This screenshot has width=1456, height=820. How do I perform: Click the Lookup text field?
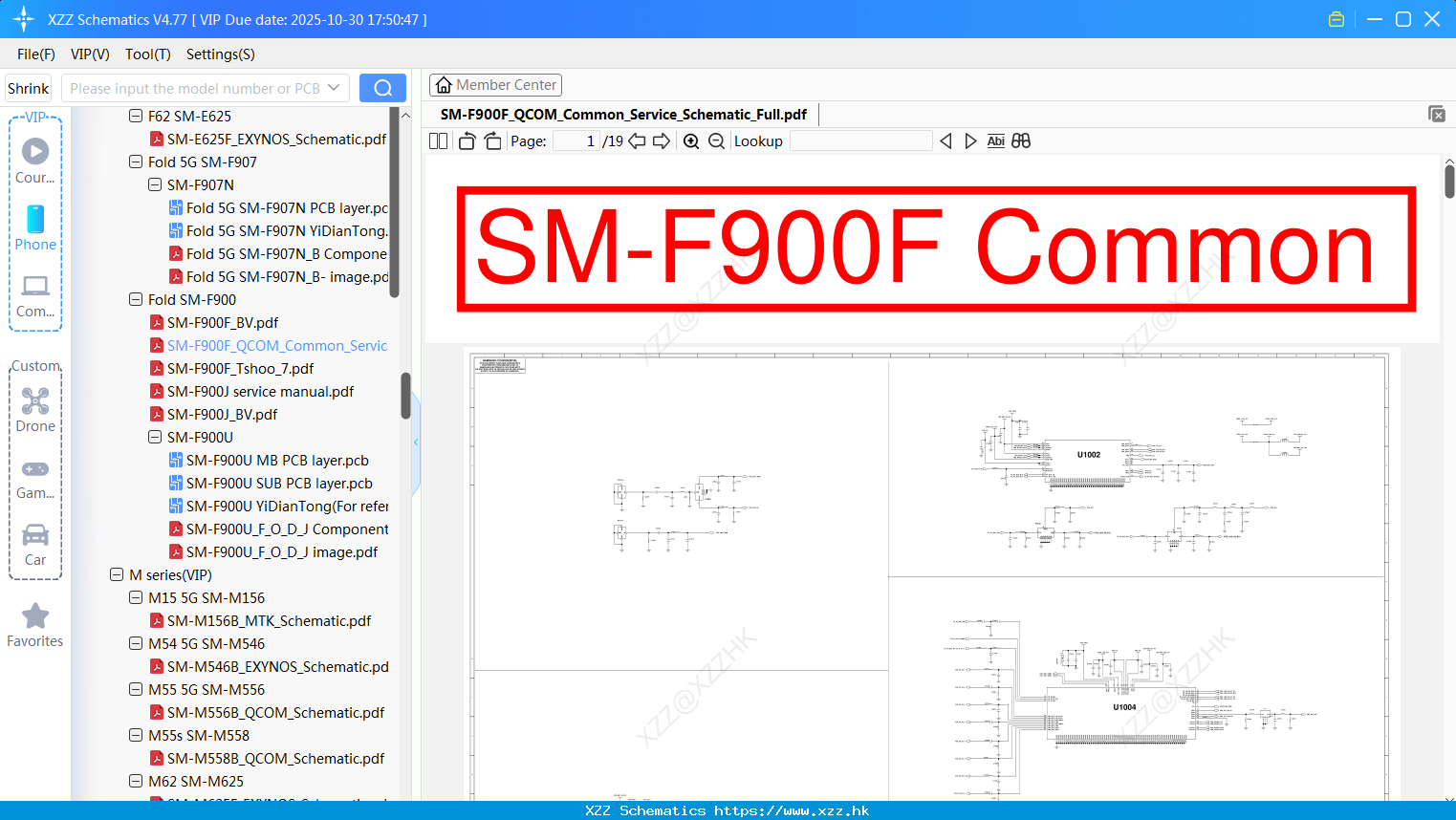(860, 141)
